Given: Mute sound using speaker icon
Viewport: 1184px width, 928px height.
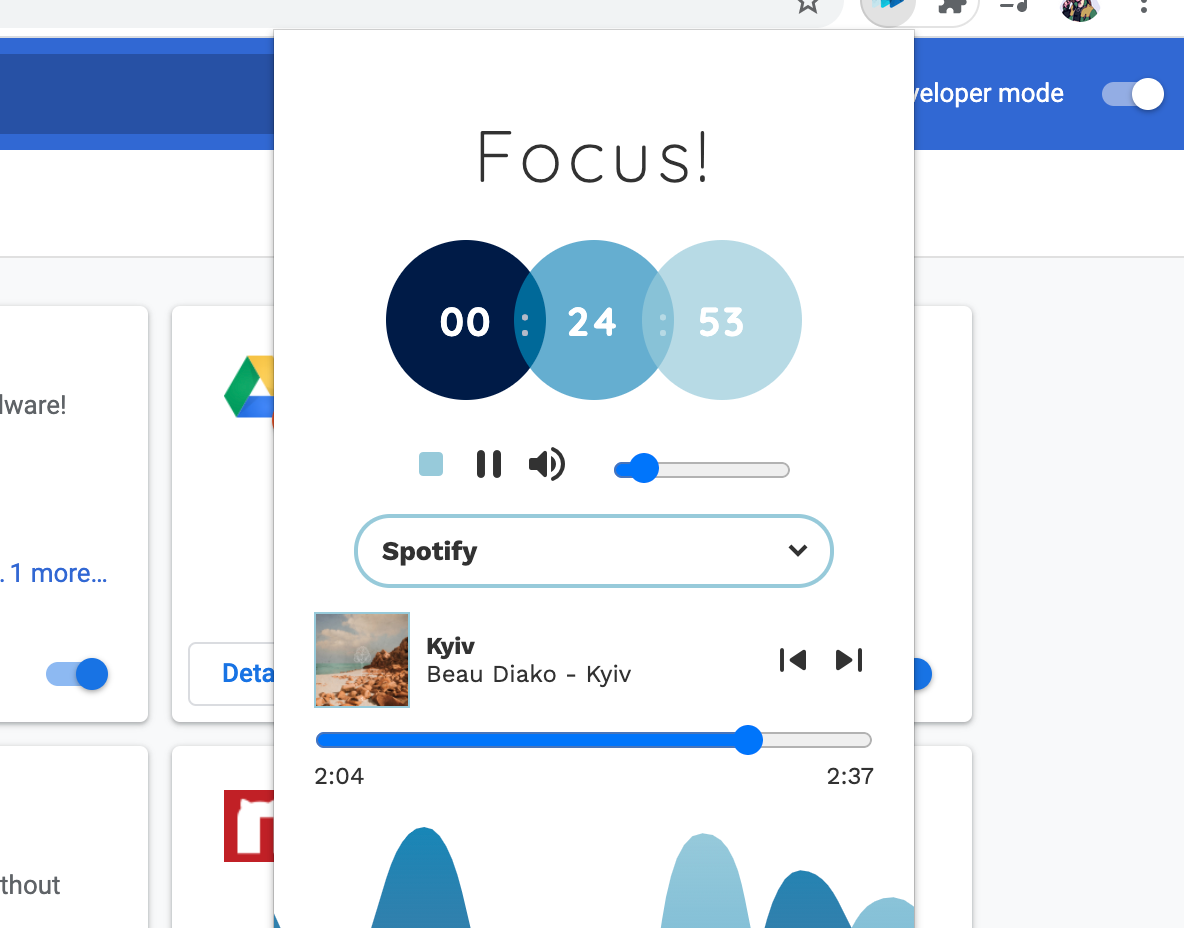Looking at the screenshot, I should coord(547,464).
